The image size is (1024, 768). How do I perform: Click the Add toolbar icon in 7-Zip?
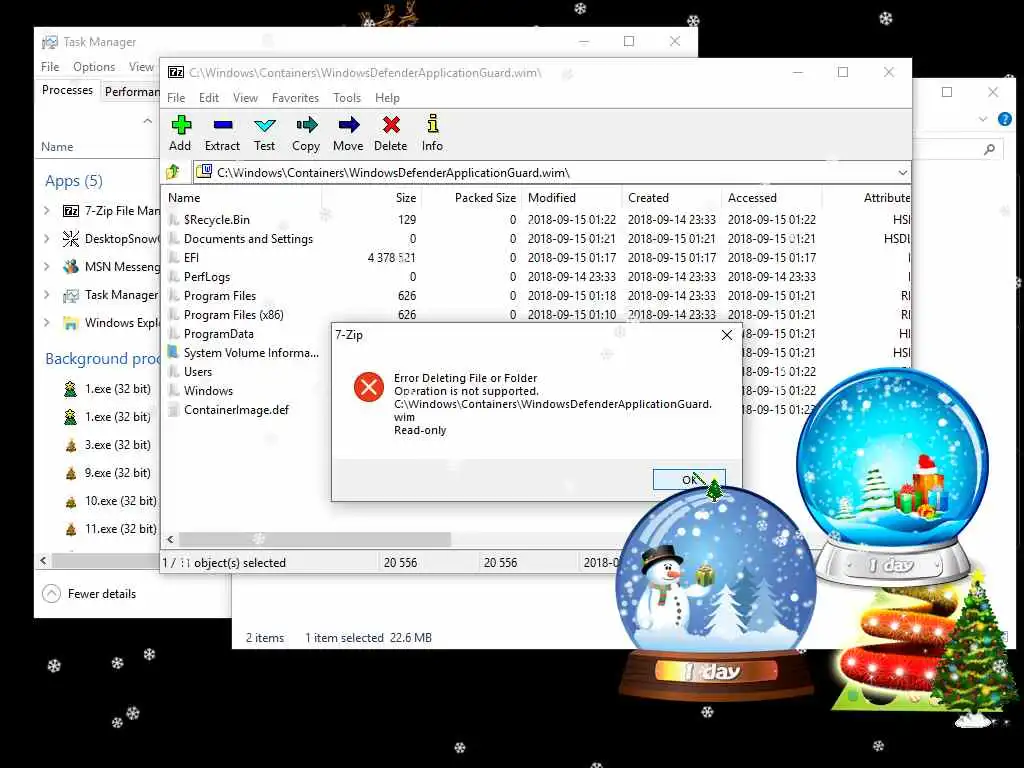(181, 124)
